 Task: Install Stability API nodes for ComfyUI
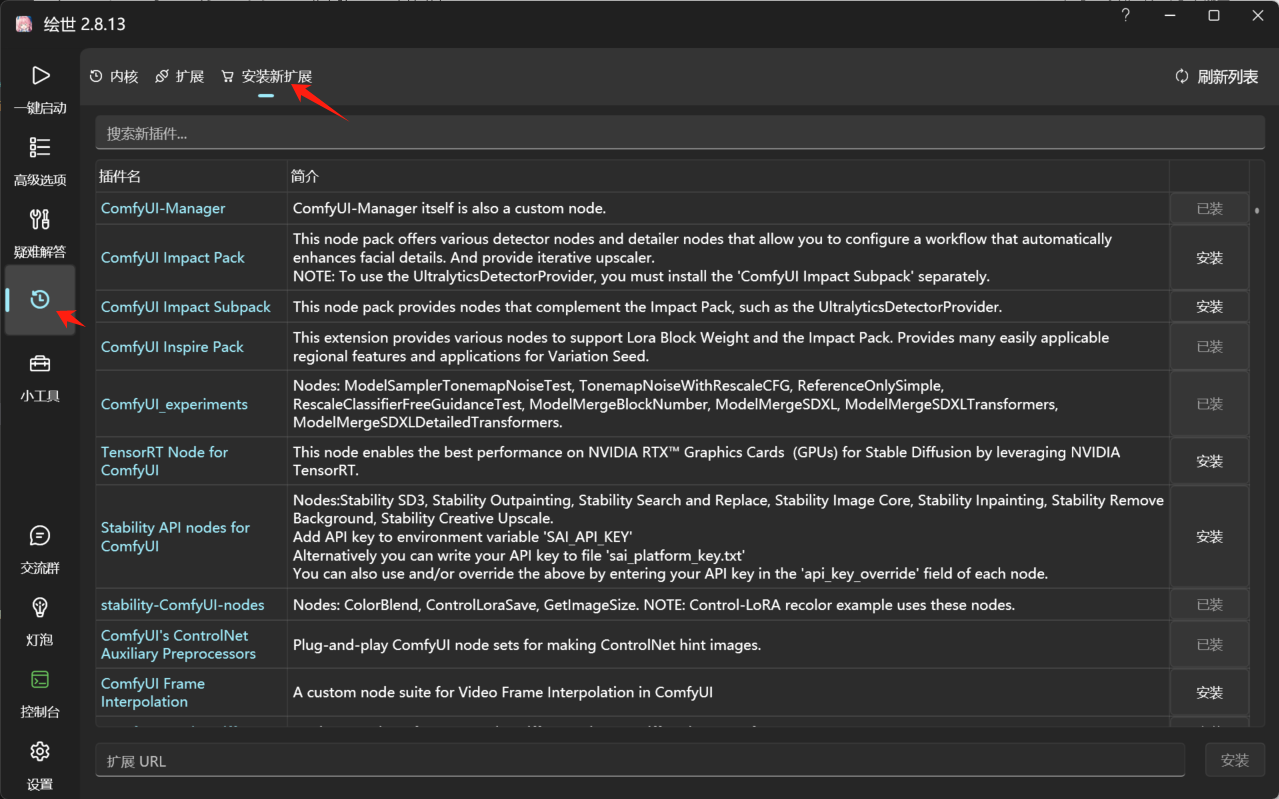(1210, 537)
